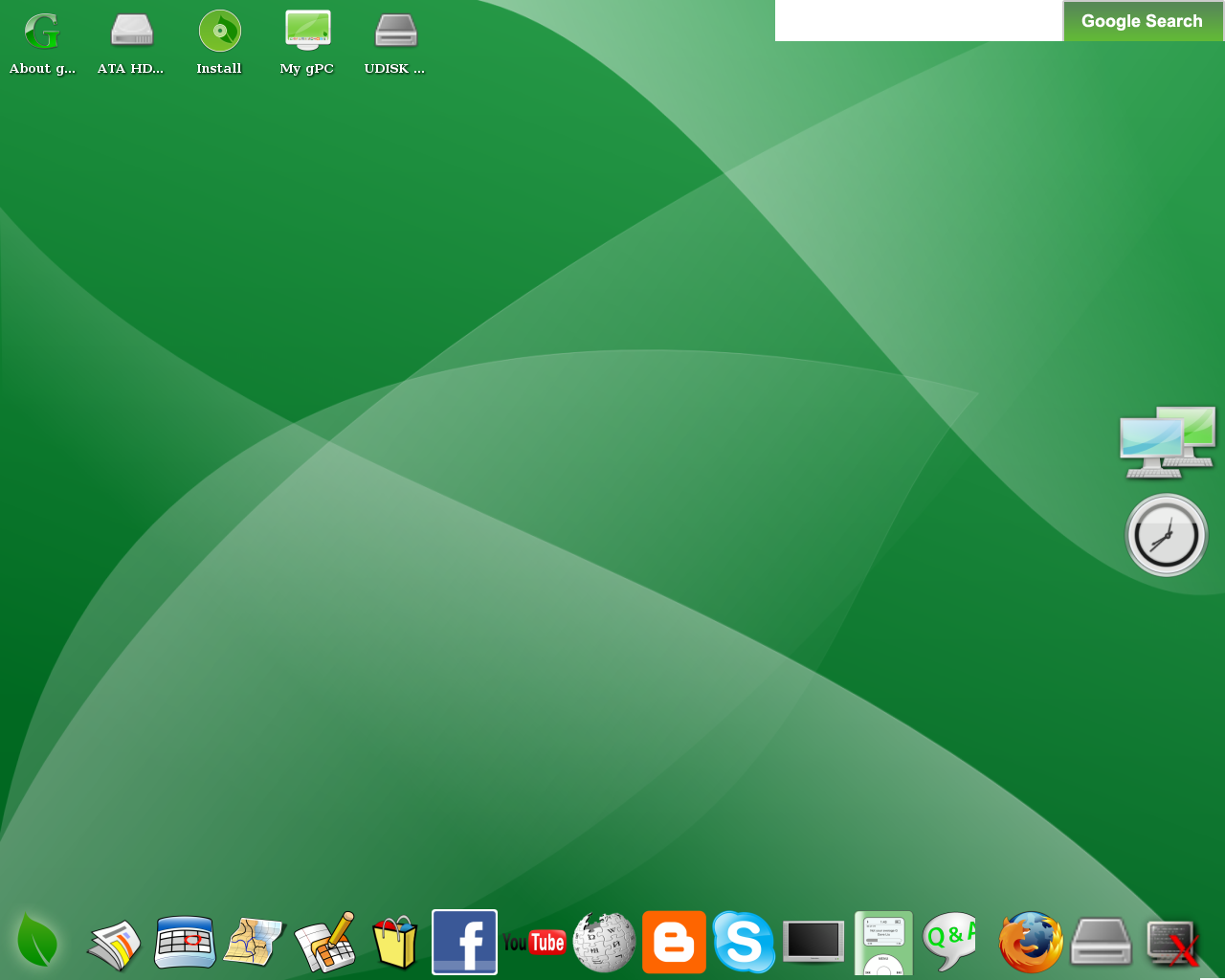Open the My gPC desktop icon
This screenshot has width=1225, height=980.
[x=307, y=42]
